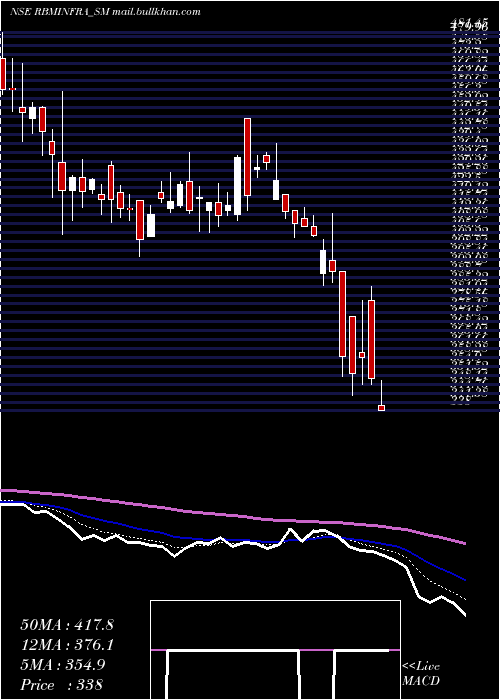This screenshot has height=700, width=500.
Task: Click the blue 12MA line in lower panel
Action: point(233,541)
